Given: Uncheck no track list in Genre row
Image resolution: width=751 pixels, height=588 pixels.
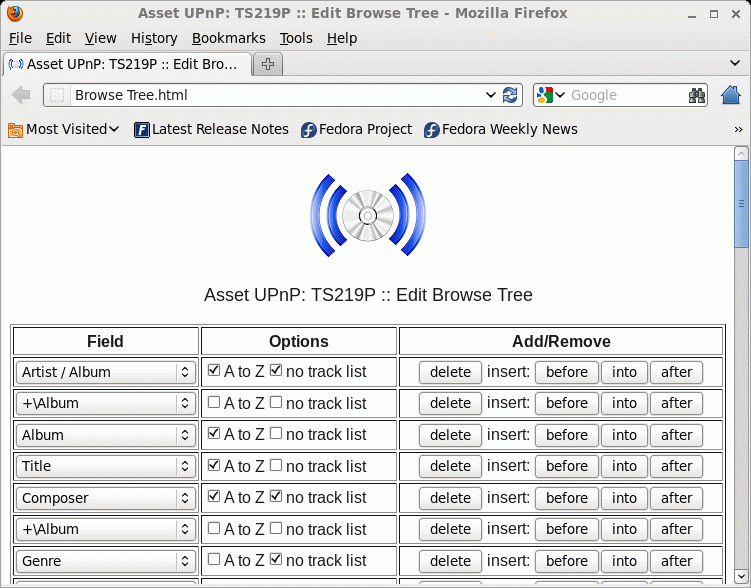Looking at the screenshot, I should pos(275,559).
